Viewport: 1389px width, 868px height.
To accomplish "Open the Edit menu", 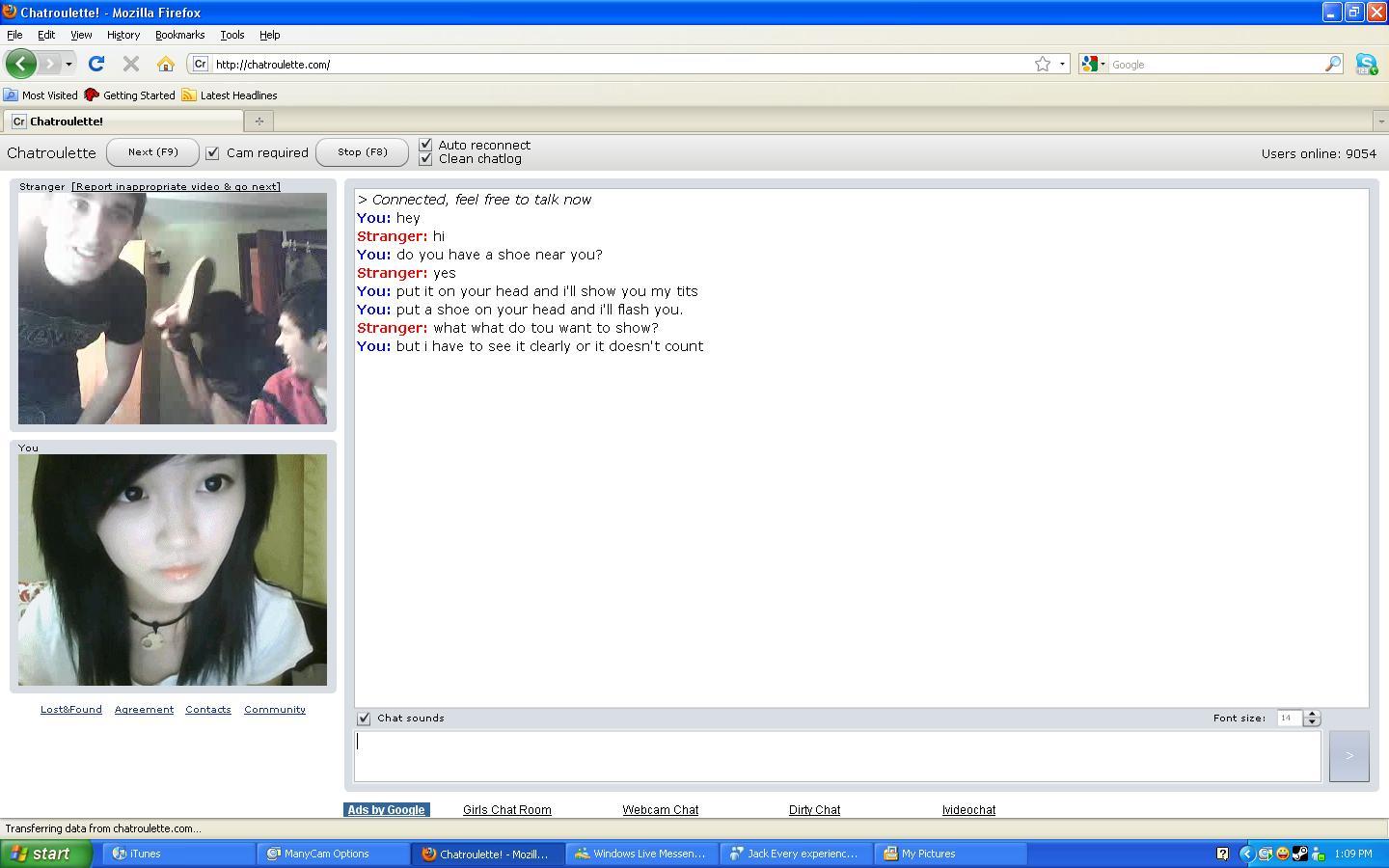I will [x=46, y=35].
